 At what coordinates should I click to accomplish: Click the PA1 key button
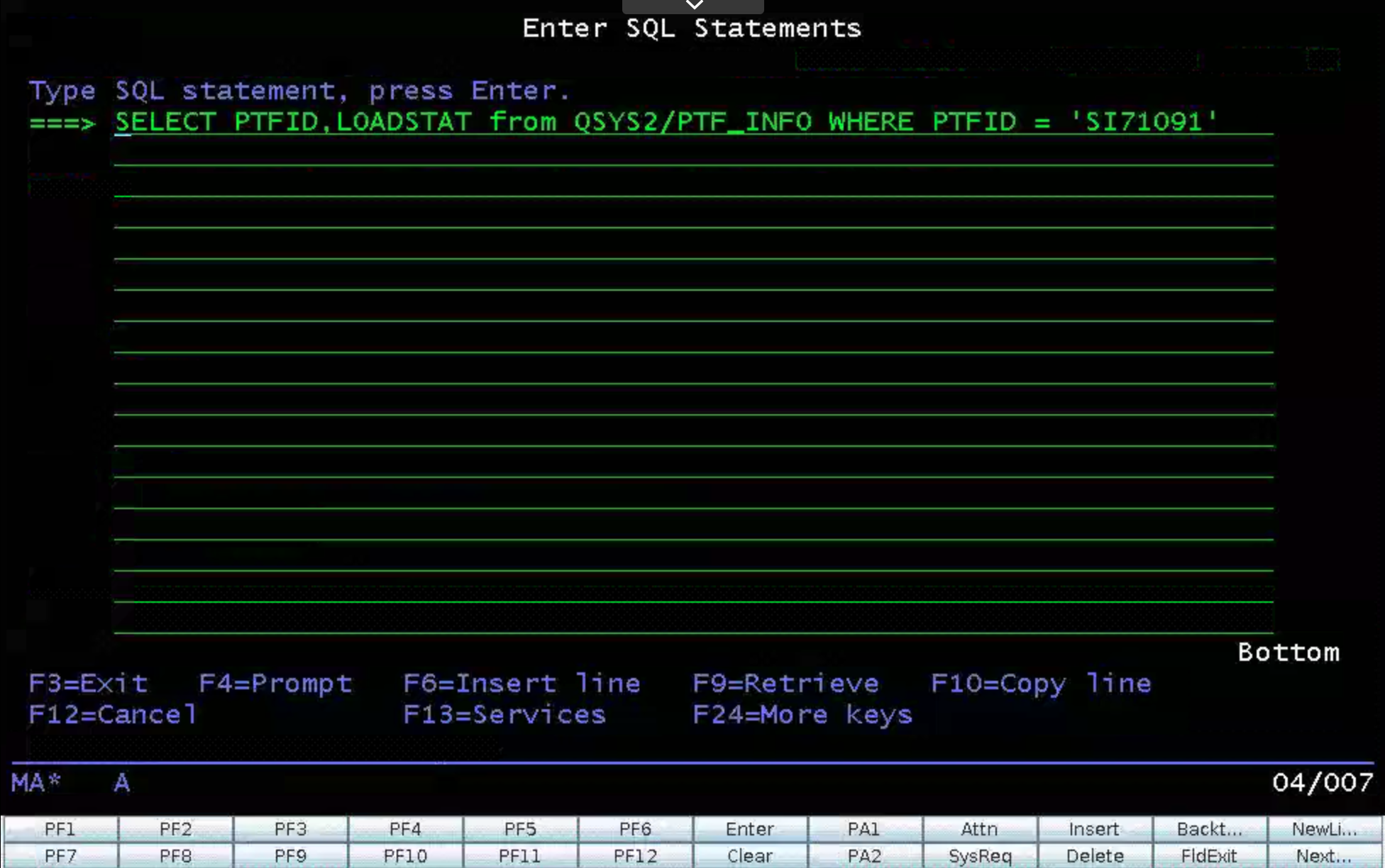[865, 829]
